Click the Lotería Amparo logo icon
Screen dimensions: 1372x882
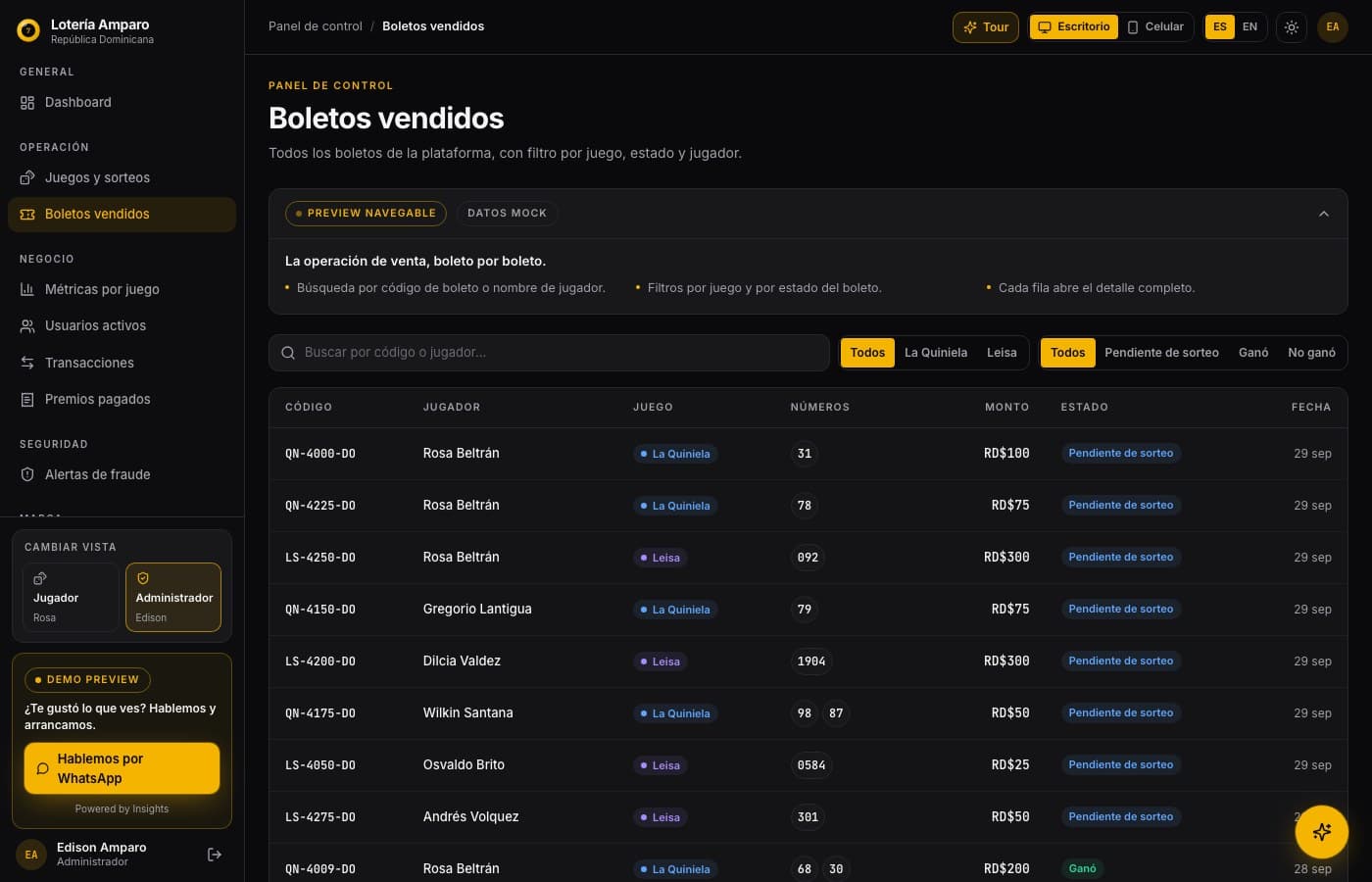coord(28,30)
